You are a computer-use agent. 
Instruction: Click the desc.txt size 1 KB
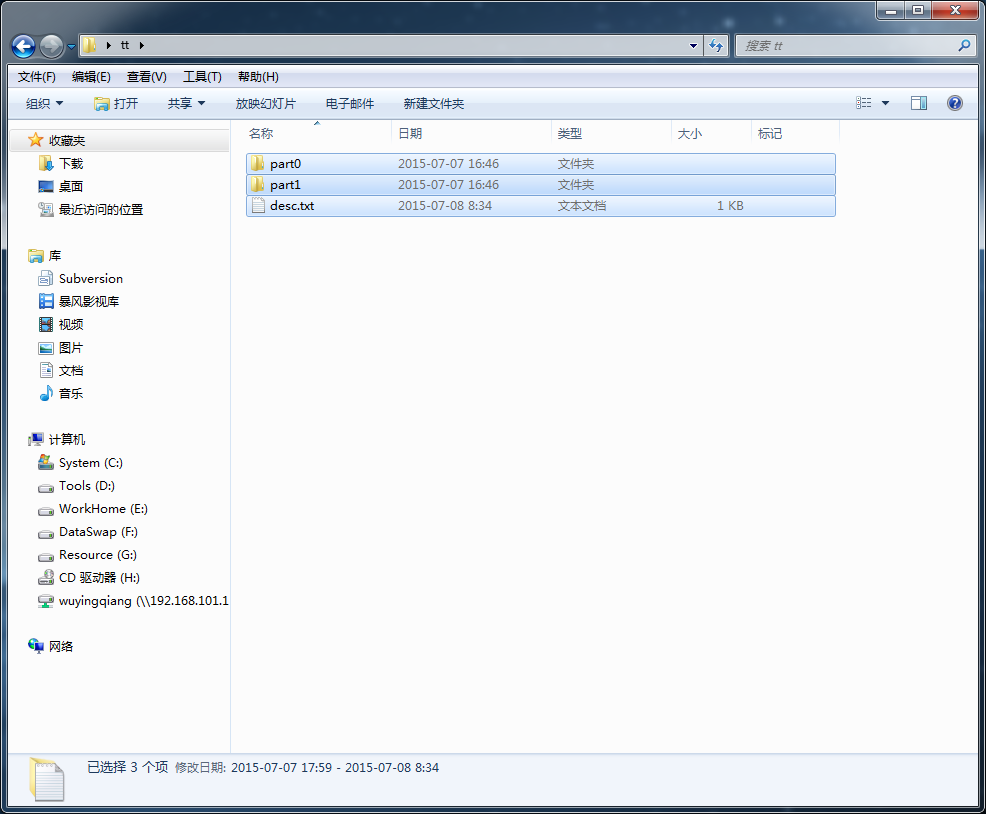pyautogui.click(x=730, y=206)
